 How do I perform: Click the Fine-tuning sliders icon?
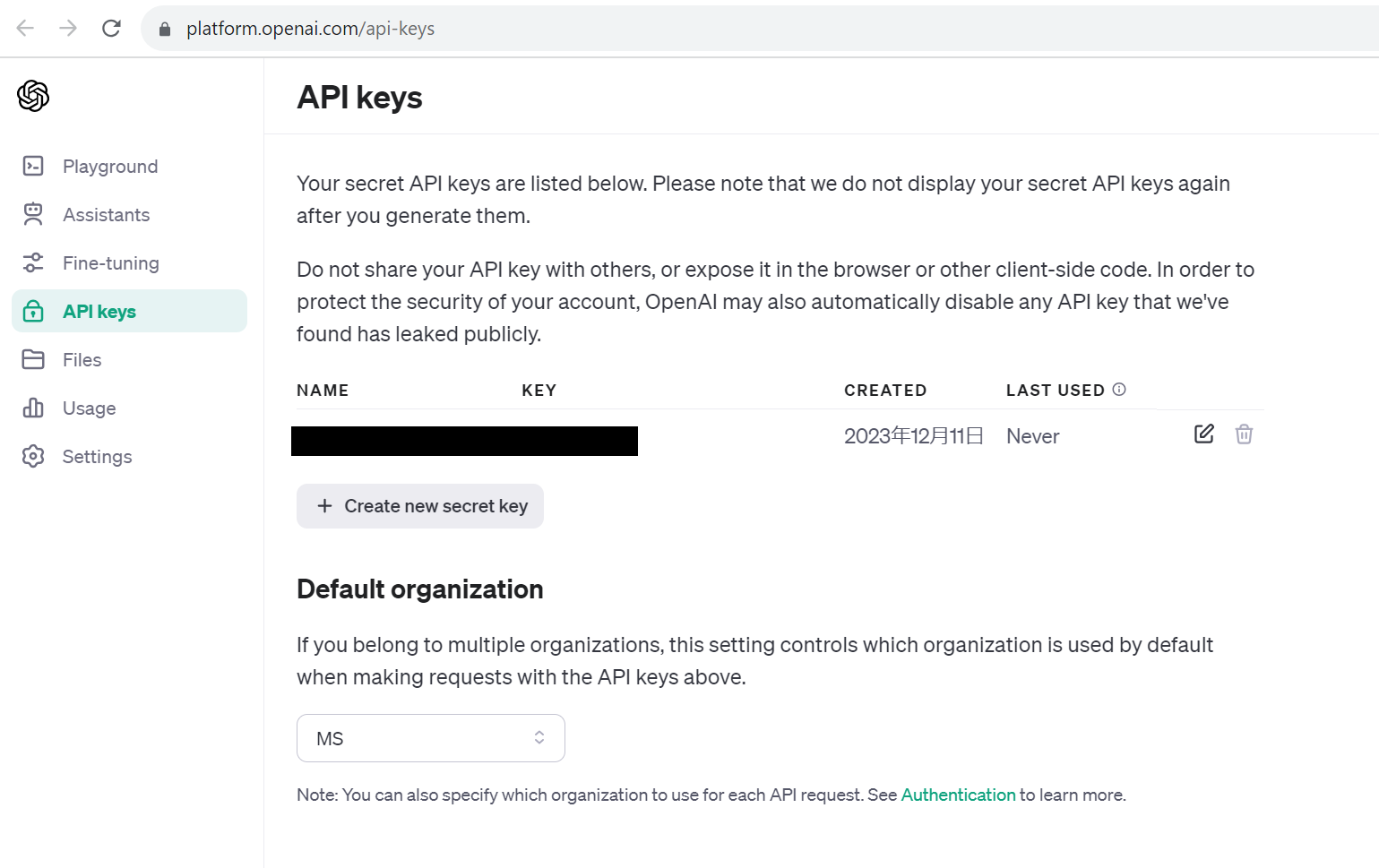(33, 262)
